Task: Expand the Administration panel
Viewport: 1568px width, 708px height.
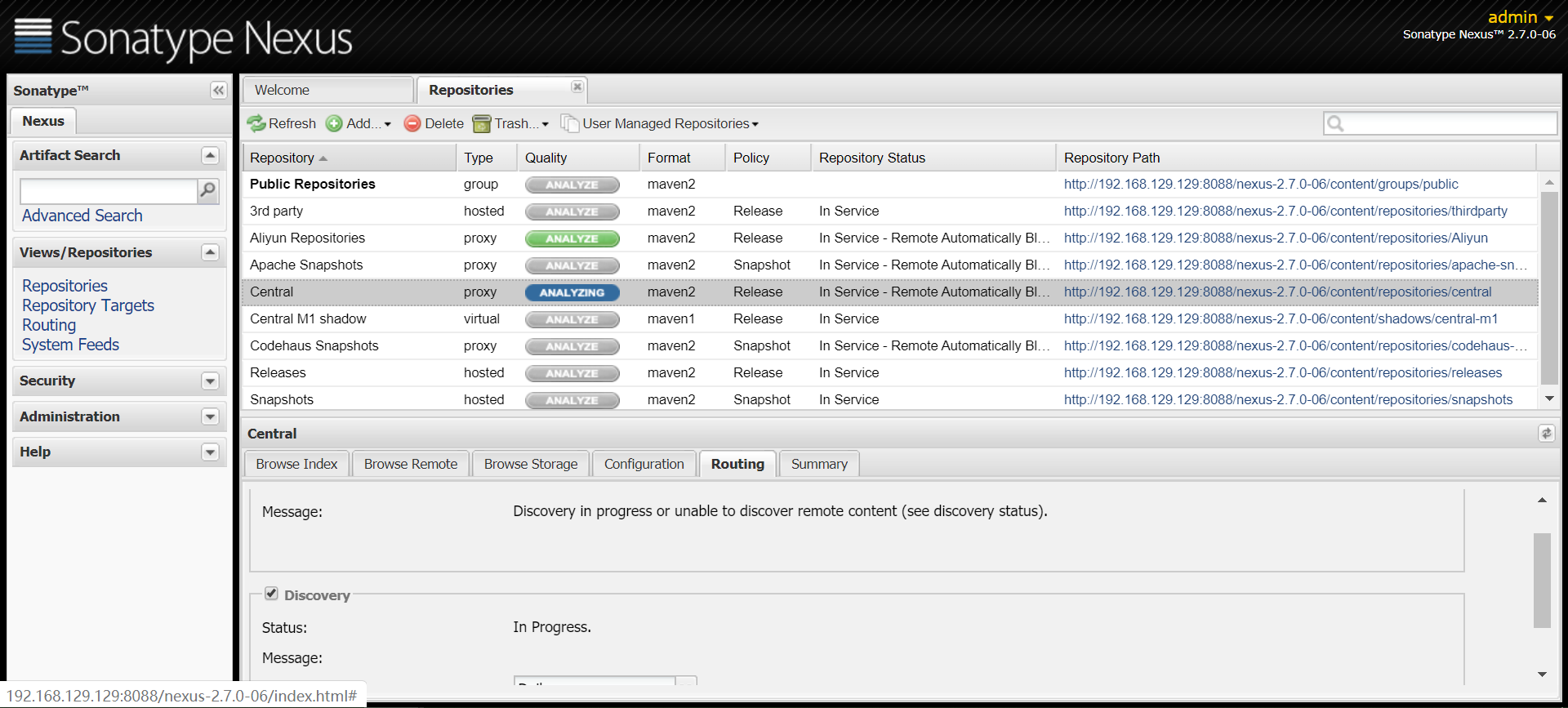Action: (210, 416)
